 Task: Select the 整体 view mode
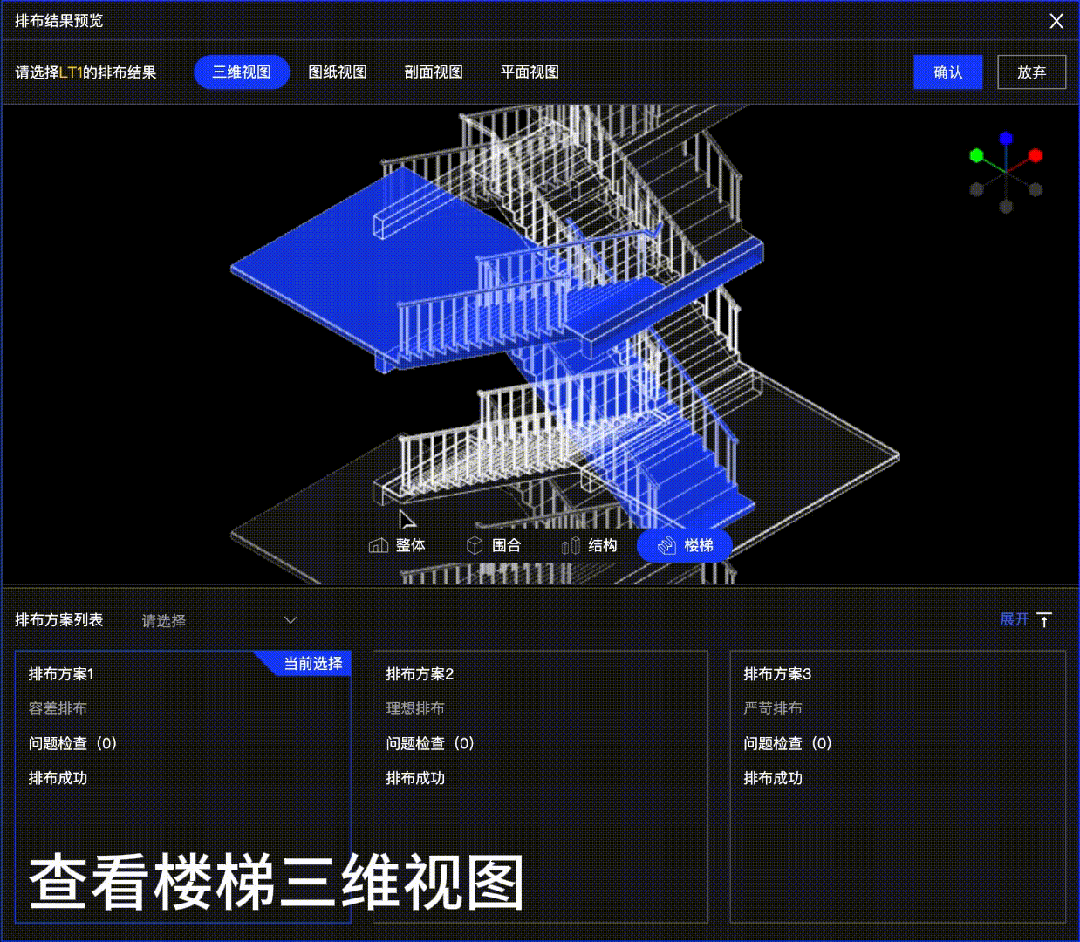(x=397, y=545)
